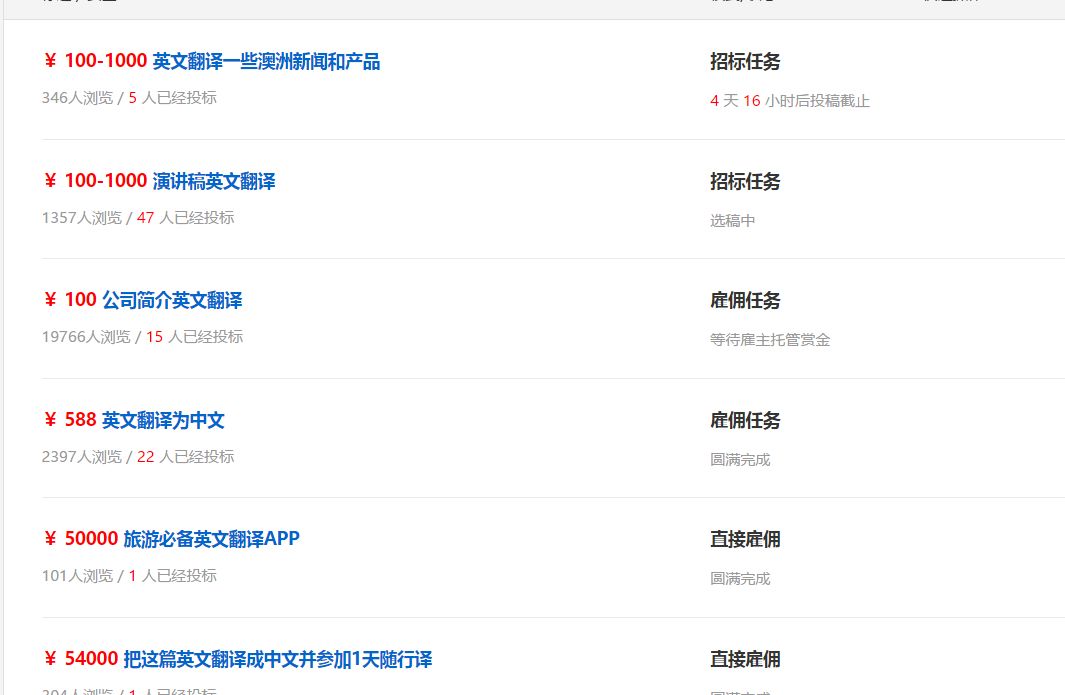
Task: Open task 把这篇英文翻译成中文并参加1天随行译
Action: click(x=277, y=659)
